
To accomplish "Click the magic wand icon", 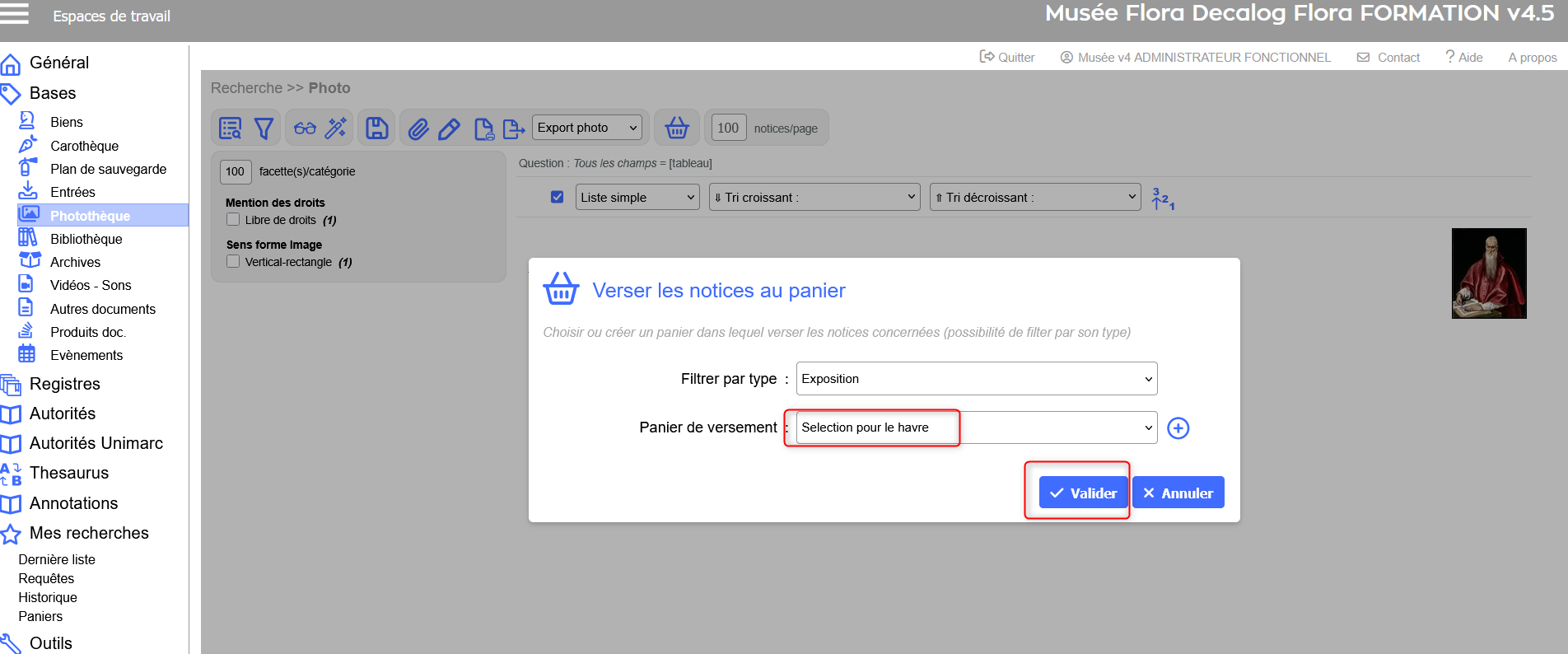I will click(x=336, y=128).
